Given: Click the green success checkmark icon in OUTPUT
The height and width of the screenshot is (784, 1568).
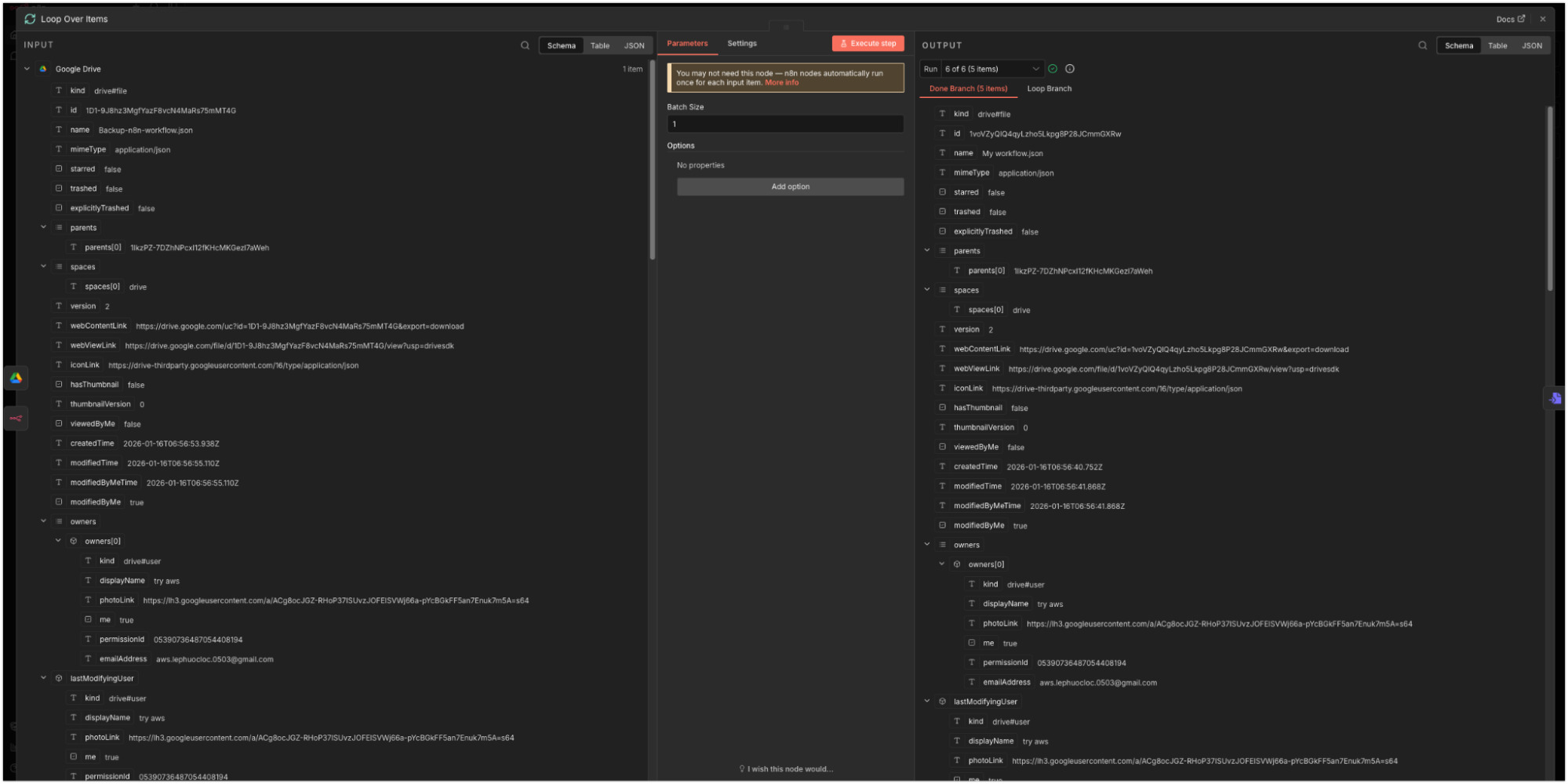Looking at the screenshot, I should 1053,69.
